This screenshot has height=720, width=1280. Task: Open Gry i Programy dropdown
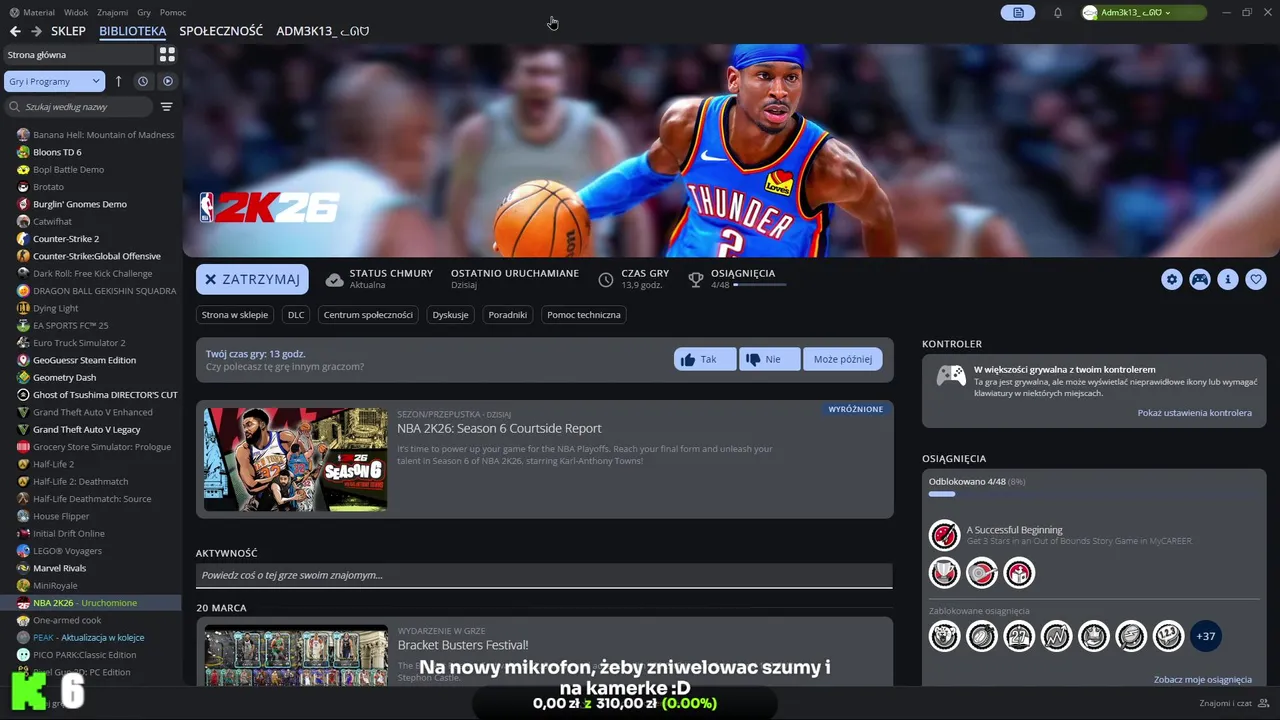tap(54, 81)
